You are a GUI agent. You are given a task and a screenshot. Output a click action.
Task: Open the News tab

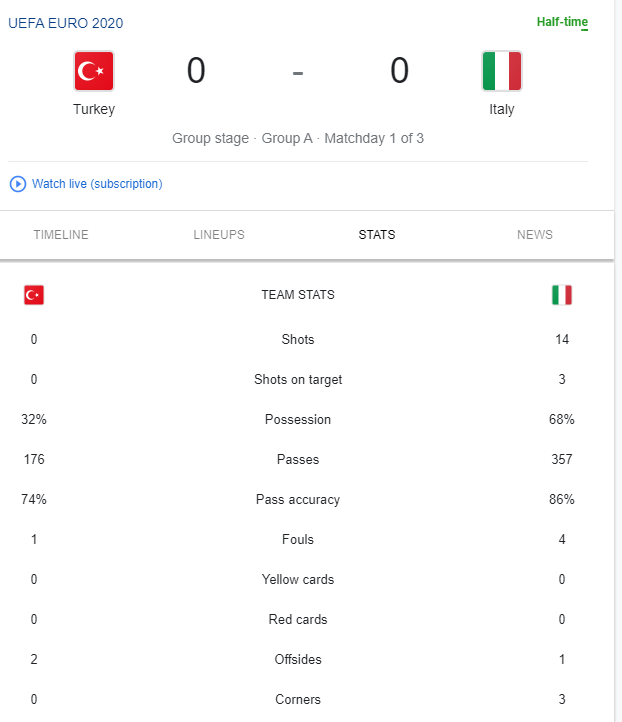[535, 235]
